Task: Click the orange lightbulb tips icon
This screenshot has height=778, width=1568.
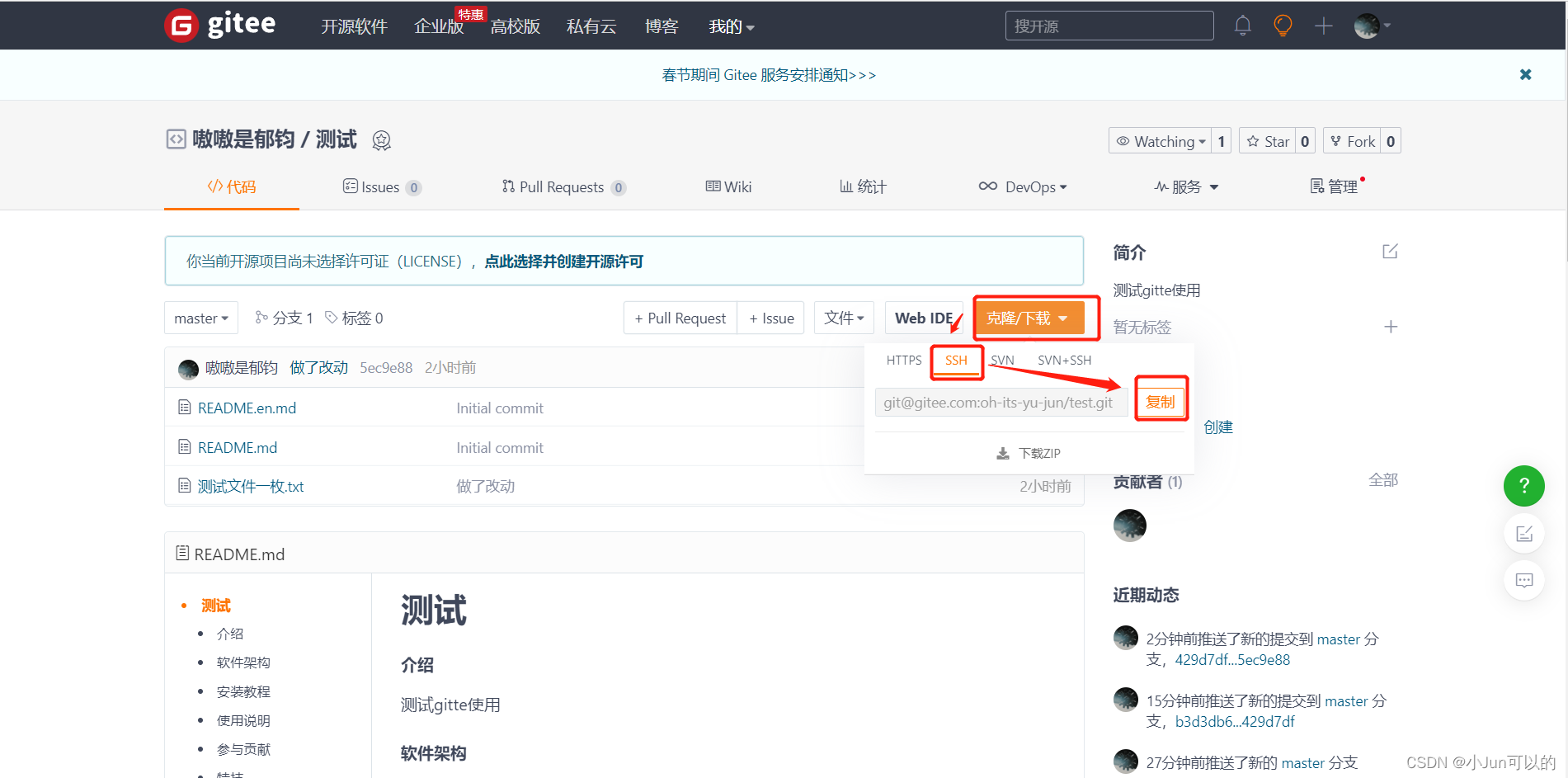Action: coord(1283,26)
